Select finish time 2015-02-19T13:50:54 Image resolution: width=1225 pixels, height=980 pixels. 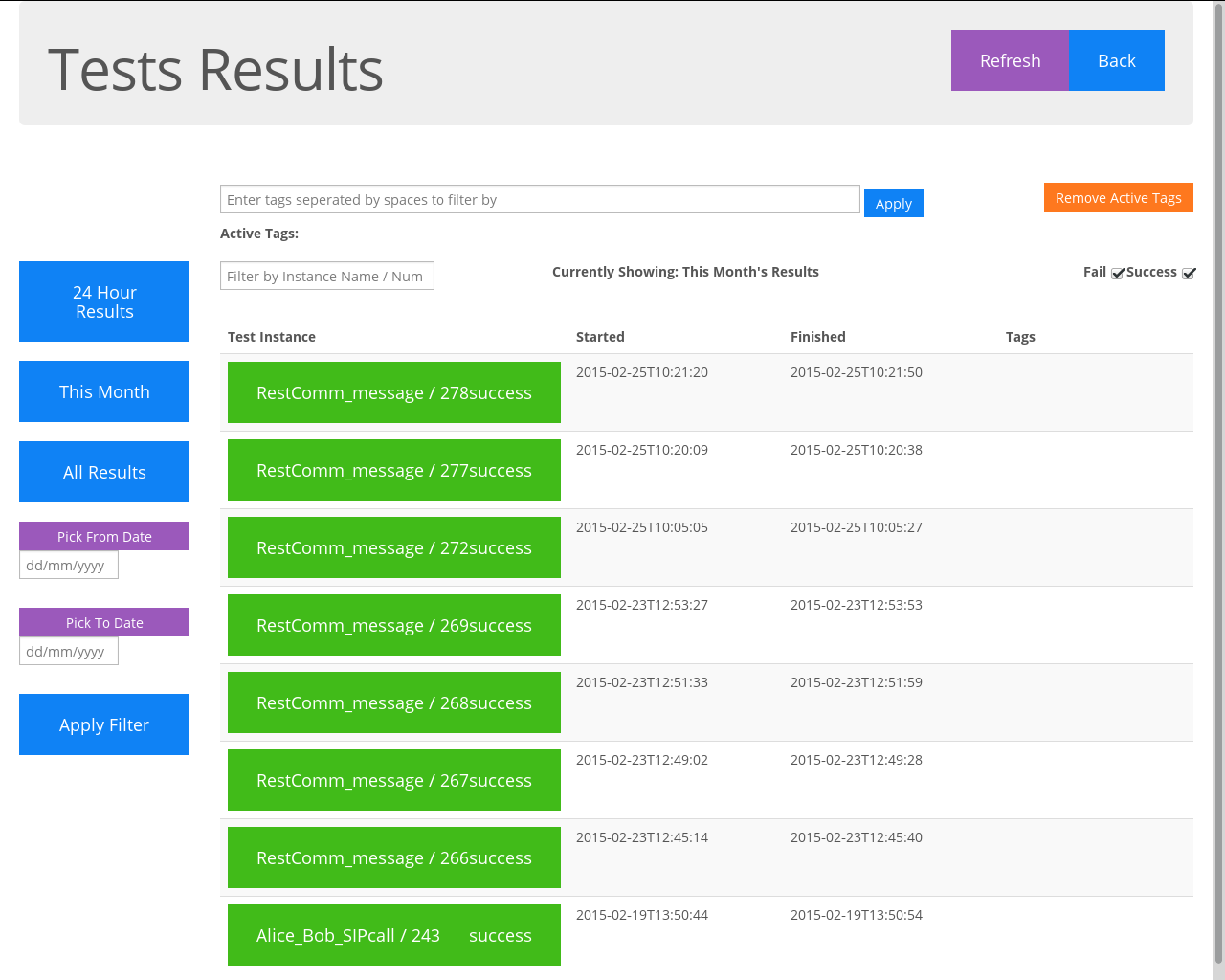coord(857,915)
